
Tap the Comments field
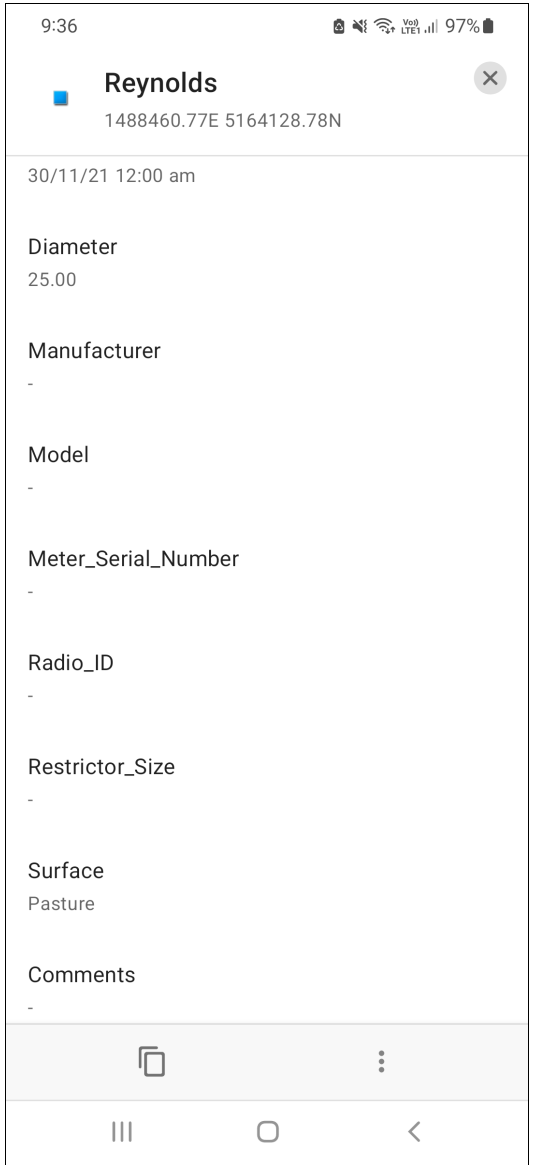268,990
